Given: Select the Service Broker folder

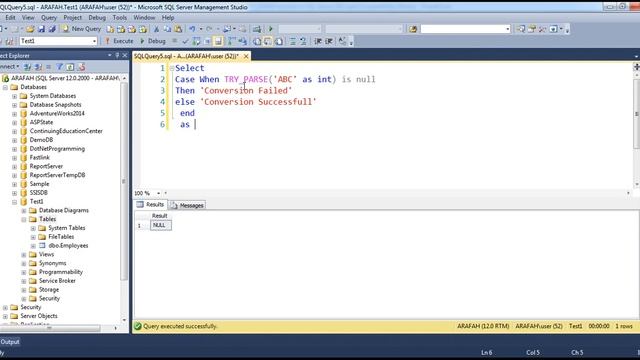Looking at the screenshot, I should tap(57, 281).
